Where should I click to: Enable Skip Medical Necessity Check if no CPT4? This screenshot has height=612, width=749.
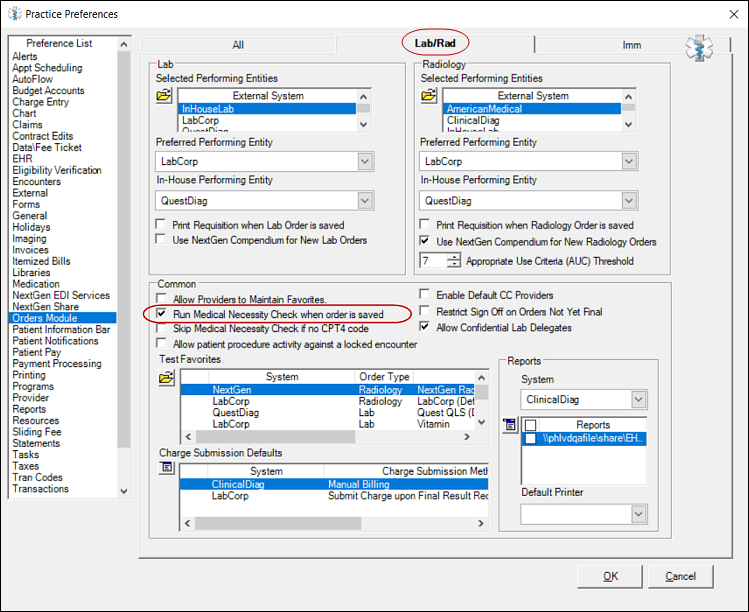tap(161, 328)
